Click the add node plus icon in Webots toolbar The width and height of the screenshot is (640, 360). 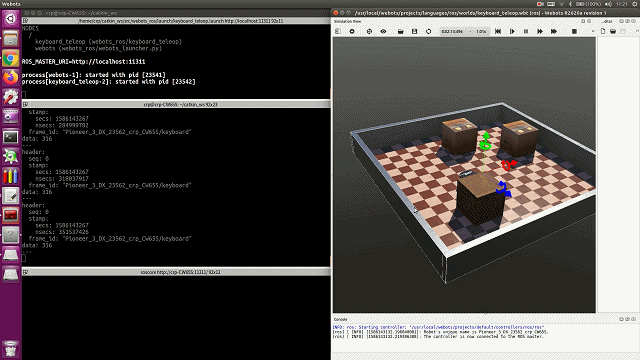[352, 31]
